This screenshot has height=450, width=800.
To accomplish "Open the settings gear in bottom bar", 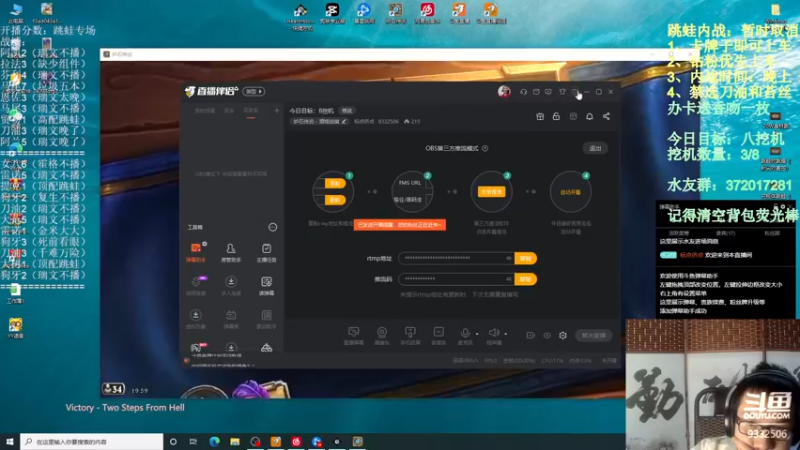I will [x=563, y=335].
